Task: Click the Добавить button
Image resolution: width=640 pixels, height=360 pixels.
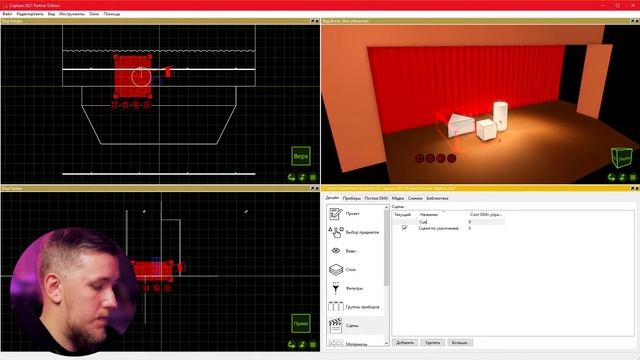Action: 405,342
